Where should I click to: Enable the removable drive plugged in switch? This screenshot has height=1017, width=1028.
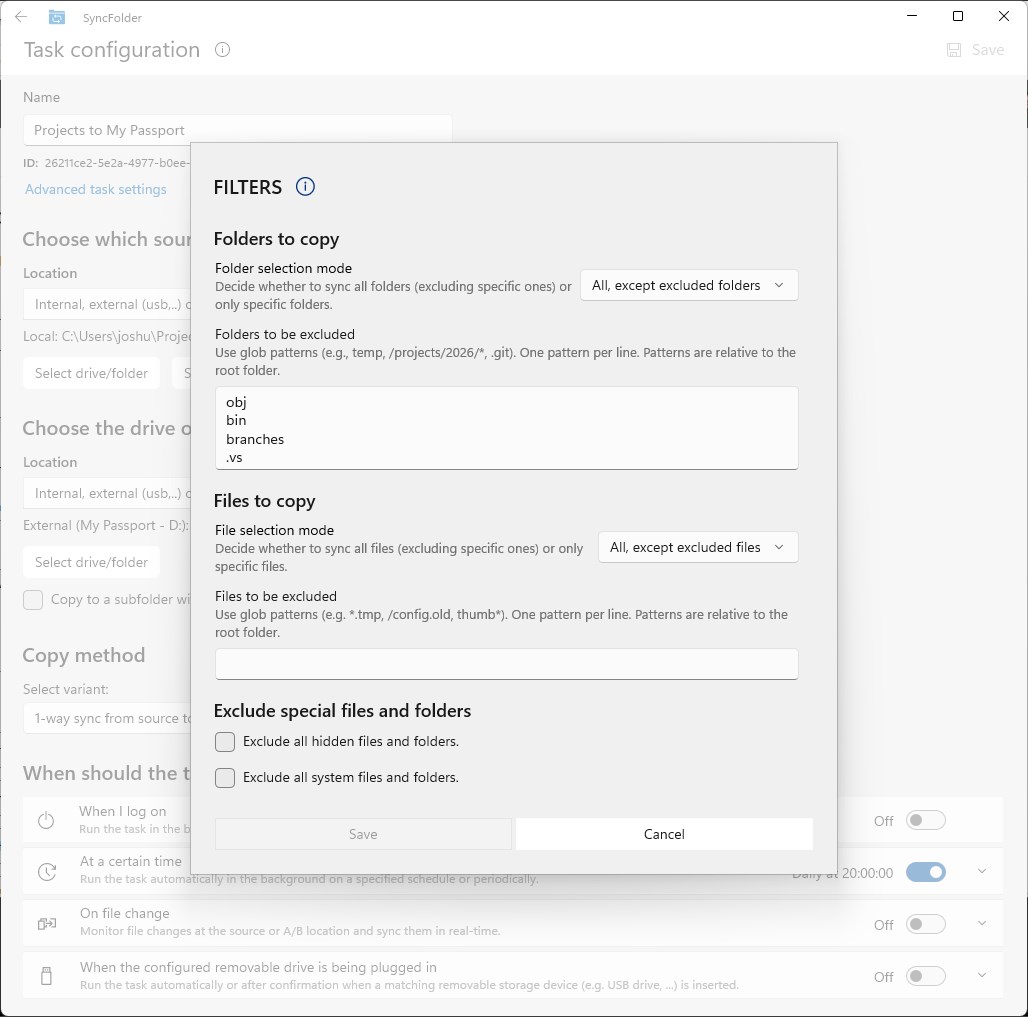pyautogui.click(x=926, y=976)
